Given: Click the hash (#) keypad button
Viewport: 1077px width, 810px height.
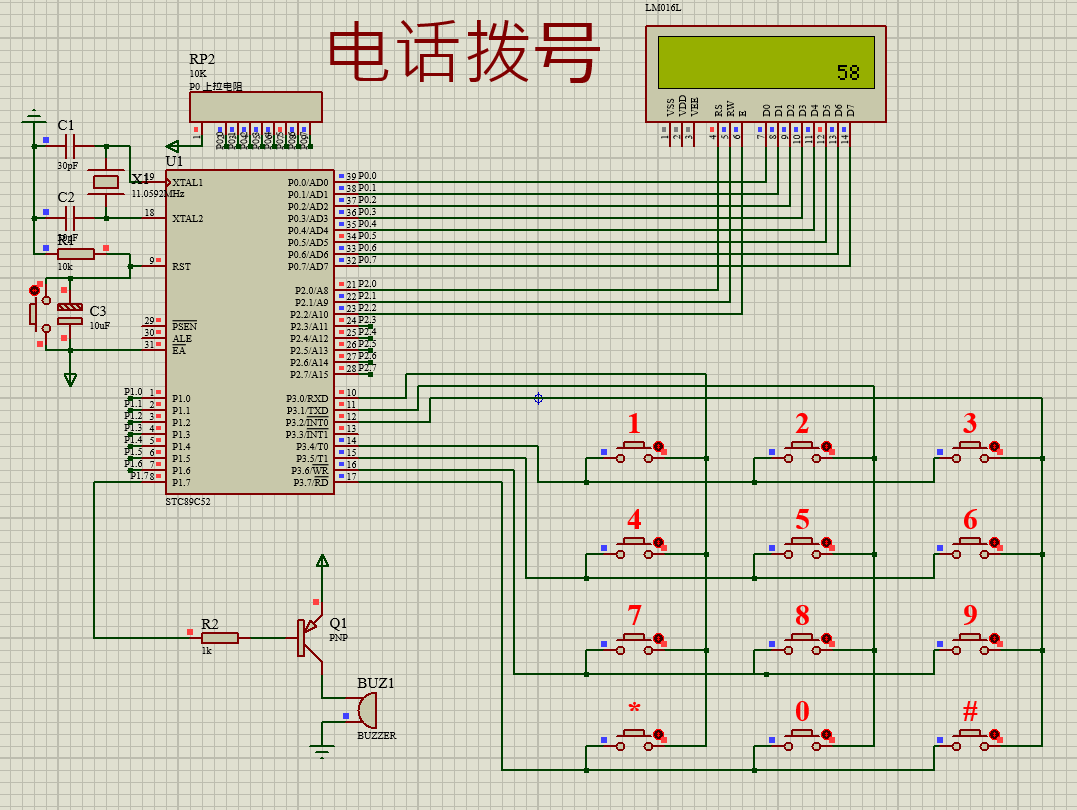Looking at the screenshot, I should click(x=970, y=740).
